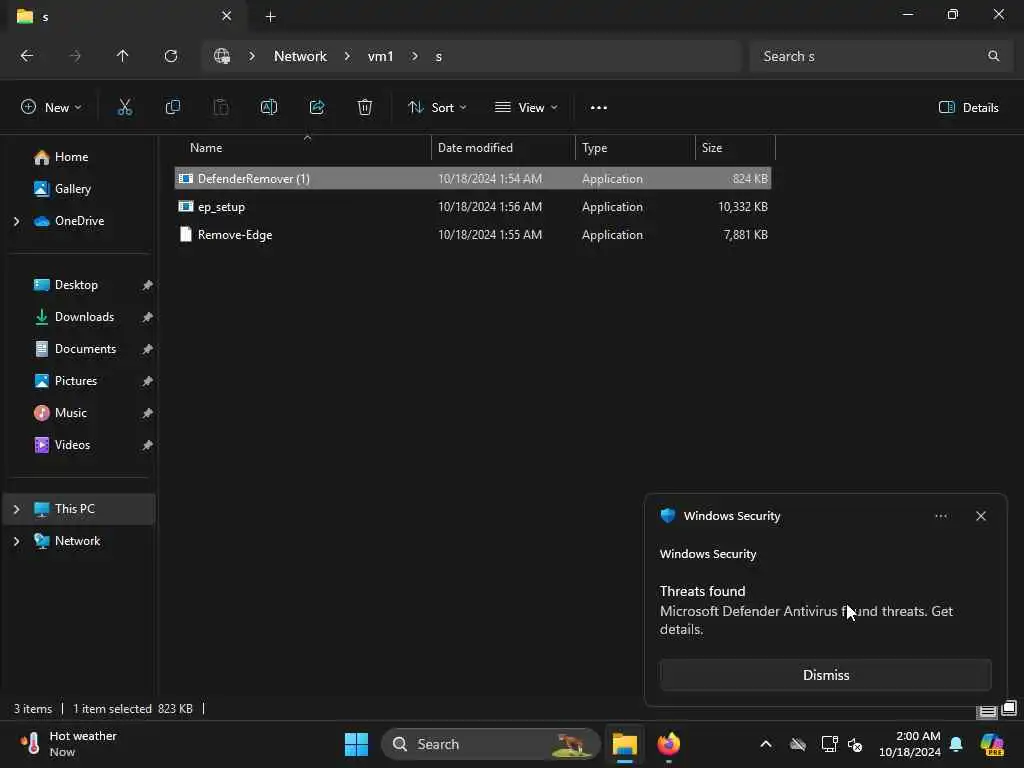Refresh the current folder
Viewport: 1024px width, 768px height.
170,56
